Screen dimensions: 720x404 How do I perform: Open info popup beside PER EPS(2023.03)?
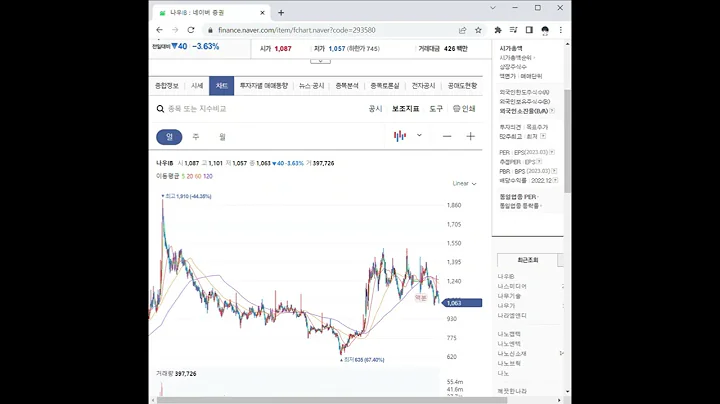(x=552, y=152)
